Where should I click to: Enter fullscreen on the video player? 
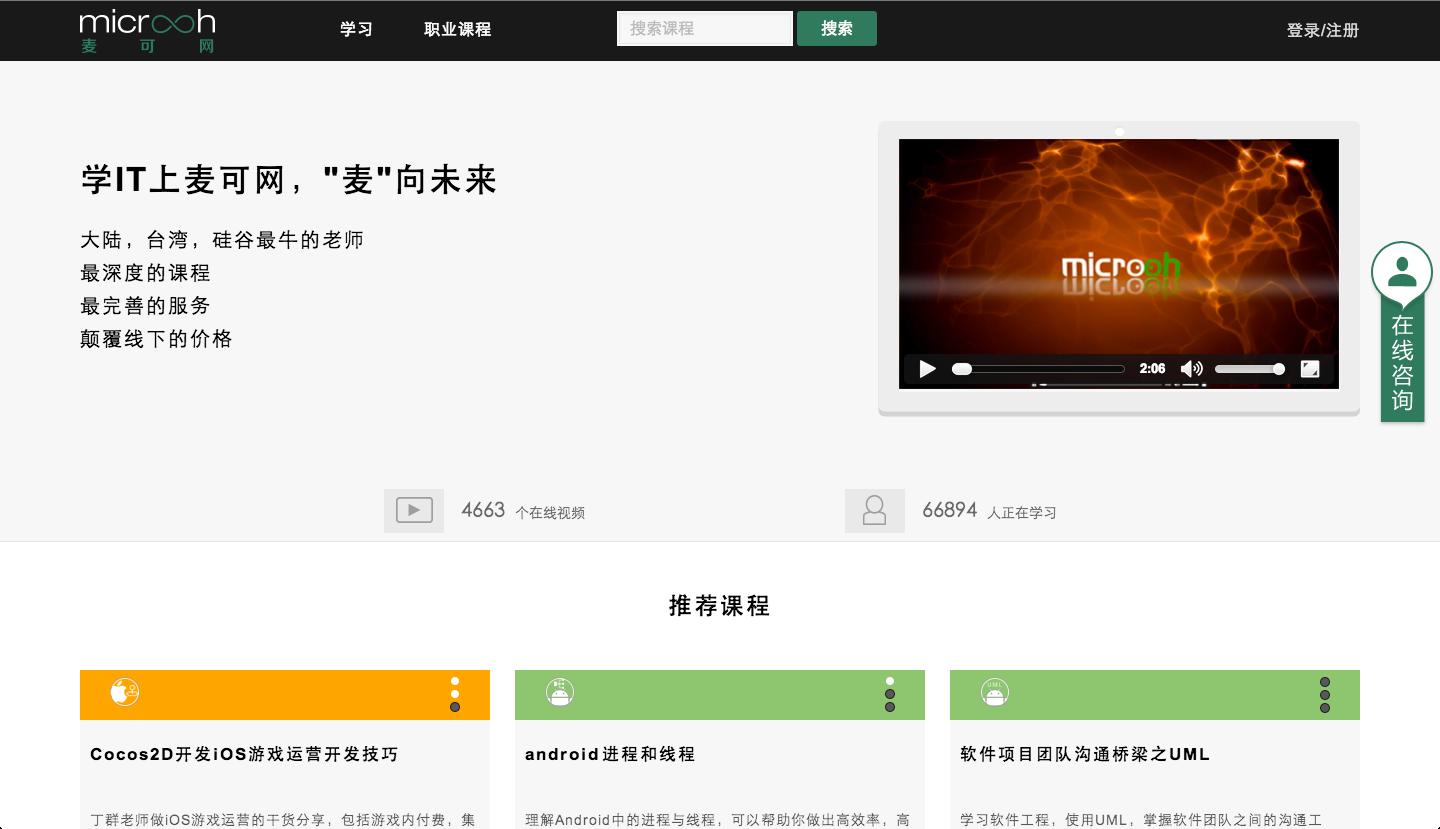(x=1310, y=369)
